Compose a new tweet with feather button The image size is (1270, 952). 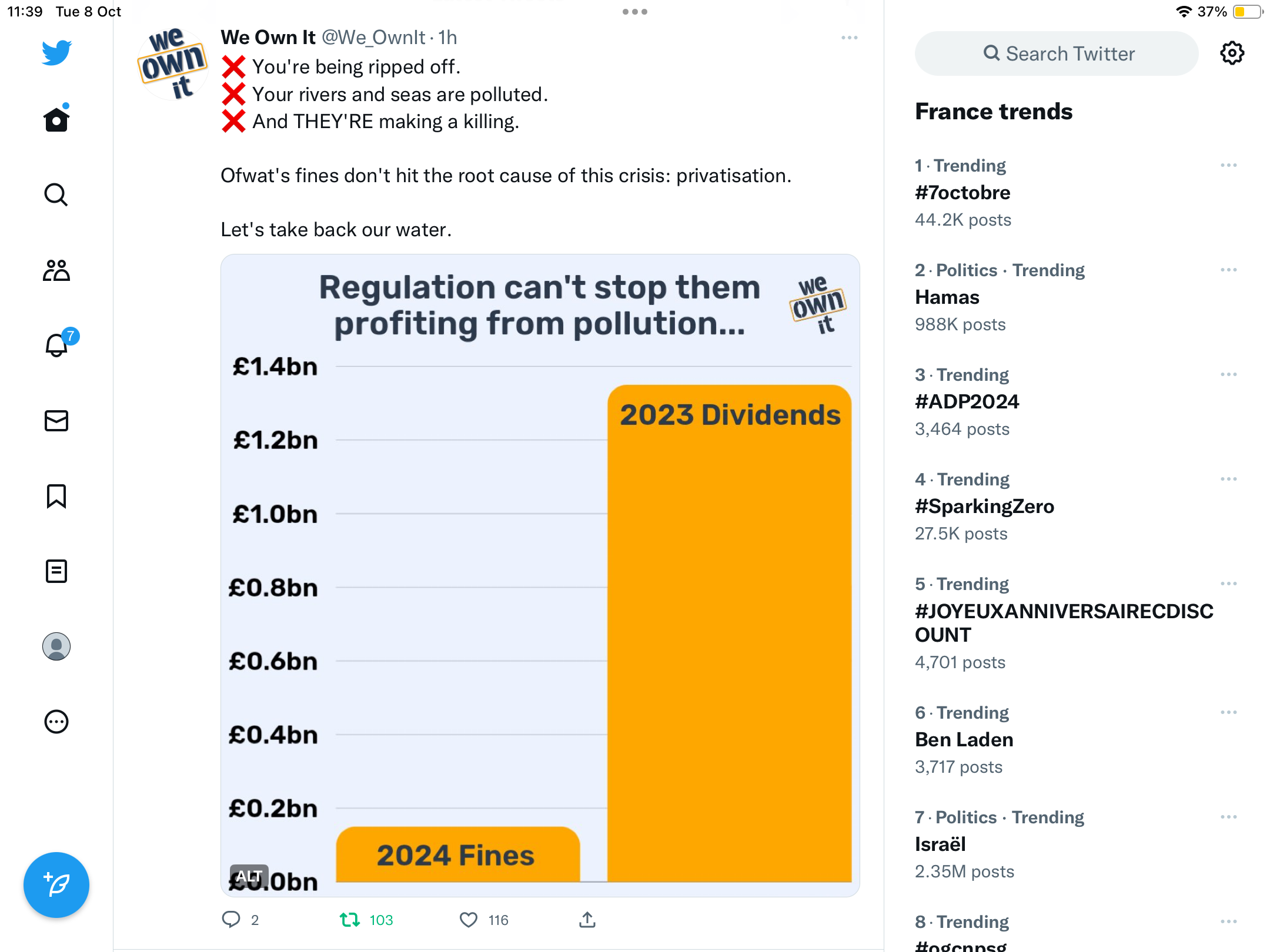(x=56, y=885)
